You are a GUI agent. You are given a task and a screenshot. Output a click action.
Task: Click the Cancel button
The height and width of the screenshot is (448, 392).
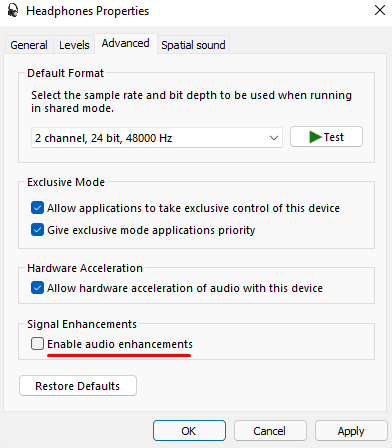pyautogui.click(x=270, y=431)
